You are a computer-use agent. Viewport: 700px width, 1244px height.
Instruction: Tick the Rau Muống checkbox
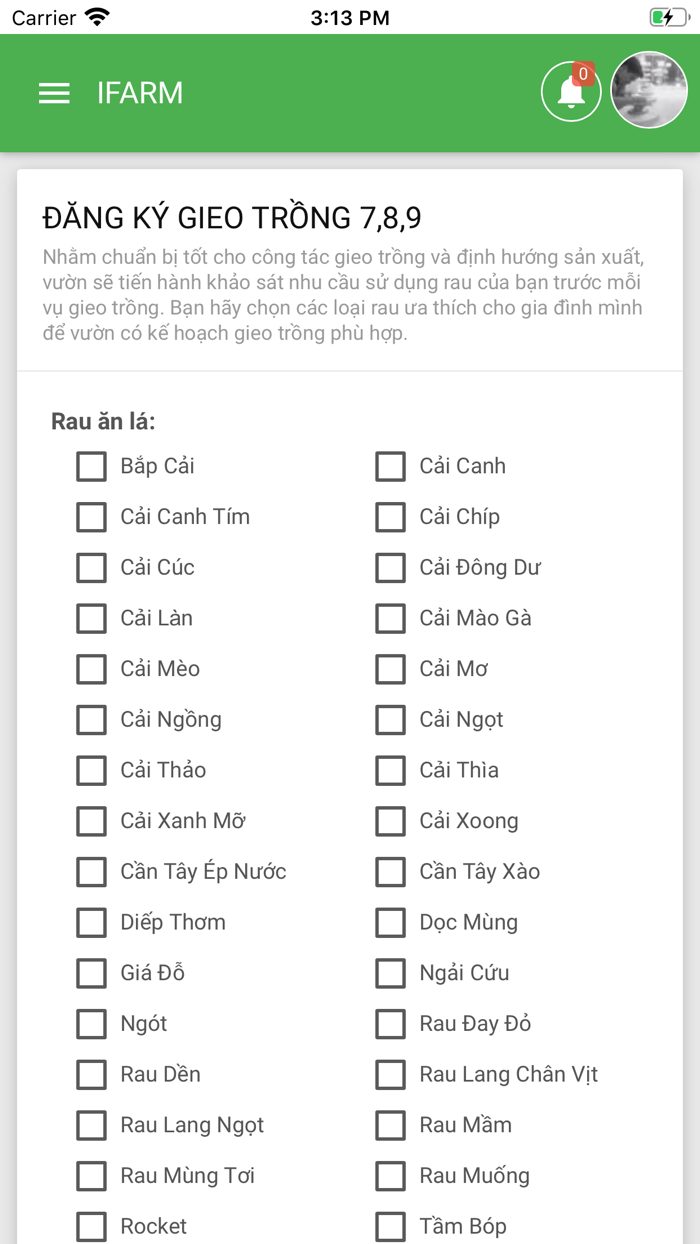point(391,1176)
